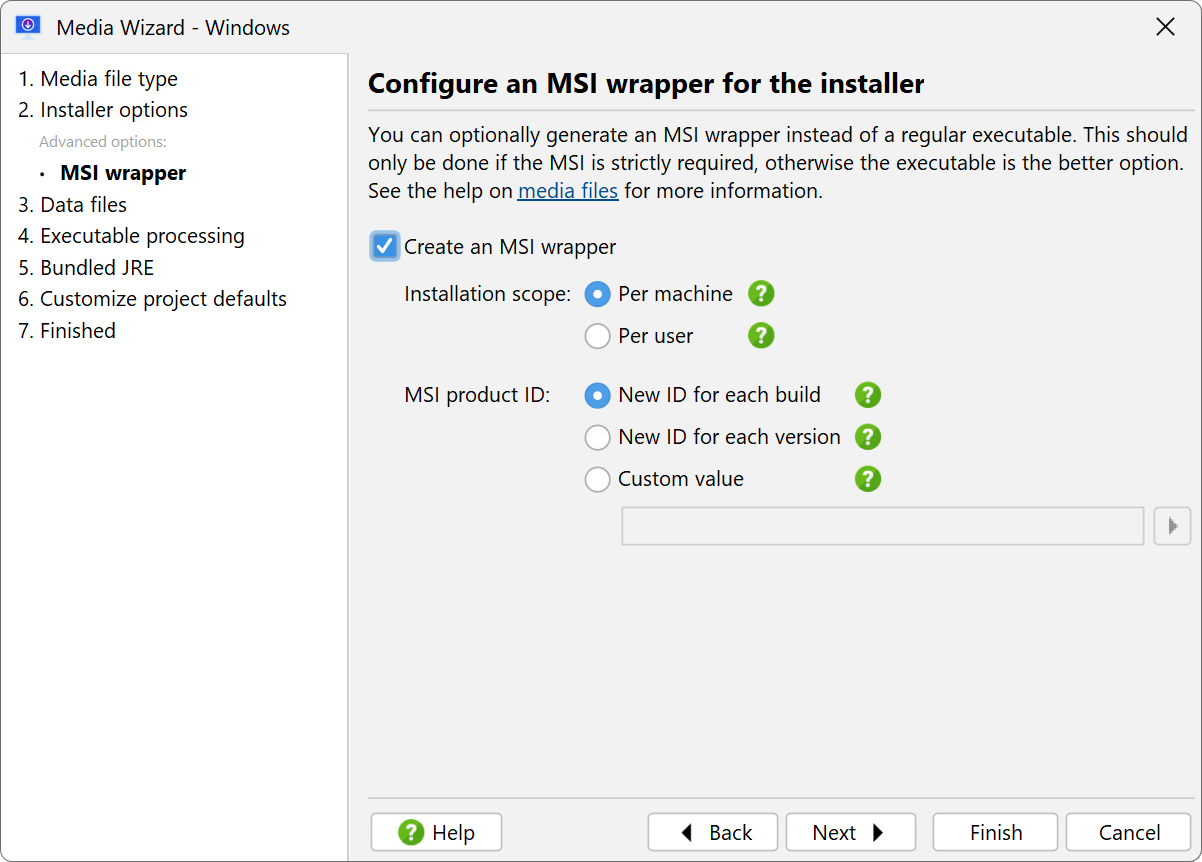Click the Media Wizard title bar icon

coord(28,27)
